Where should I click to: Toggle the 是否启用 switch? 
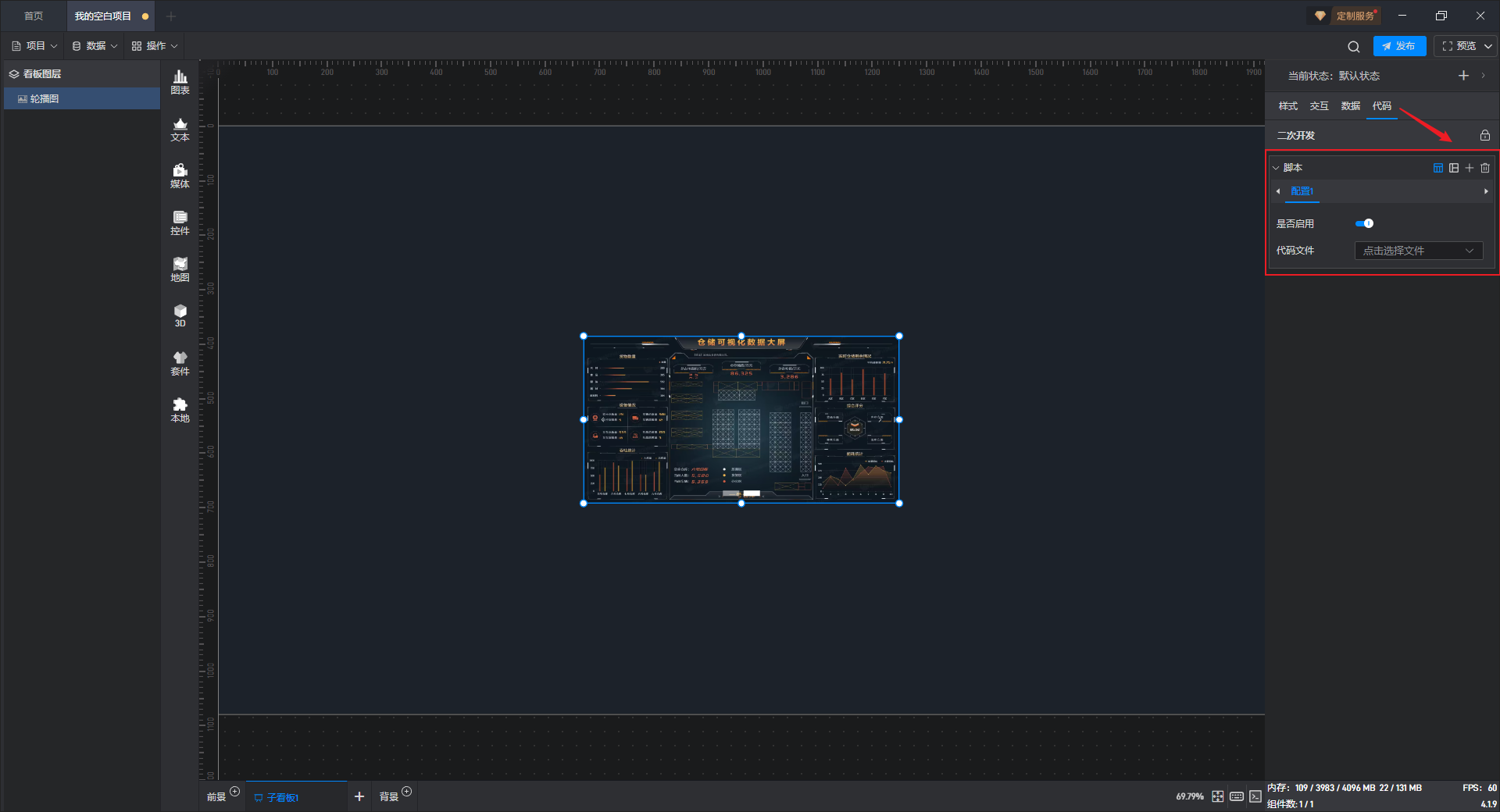click(1364, 224)
